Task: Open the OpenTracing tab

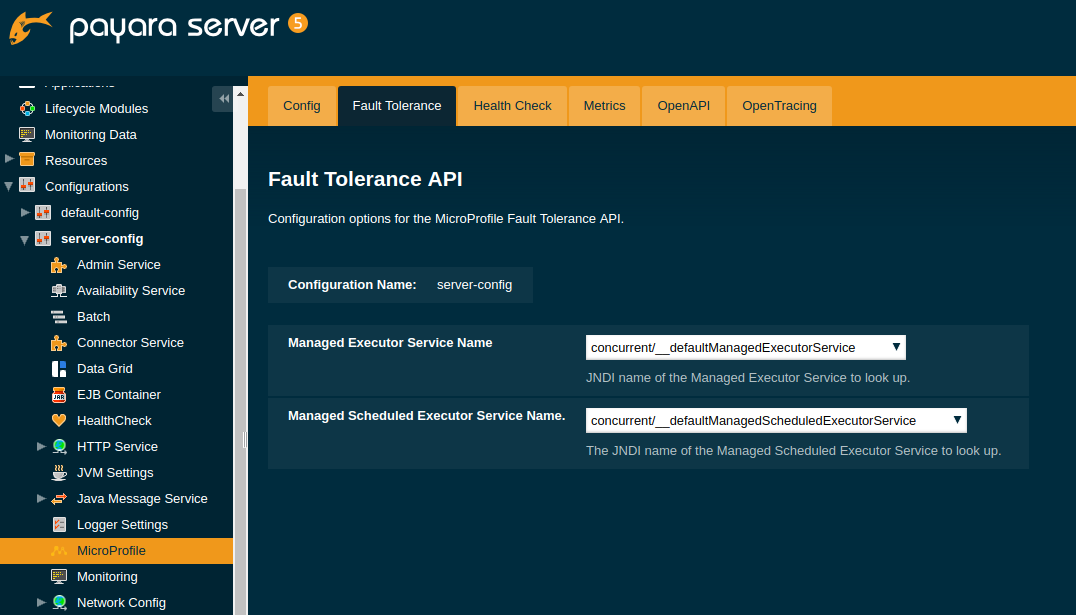Action: (x=780, y=106)
